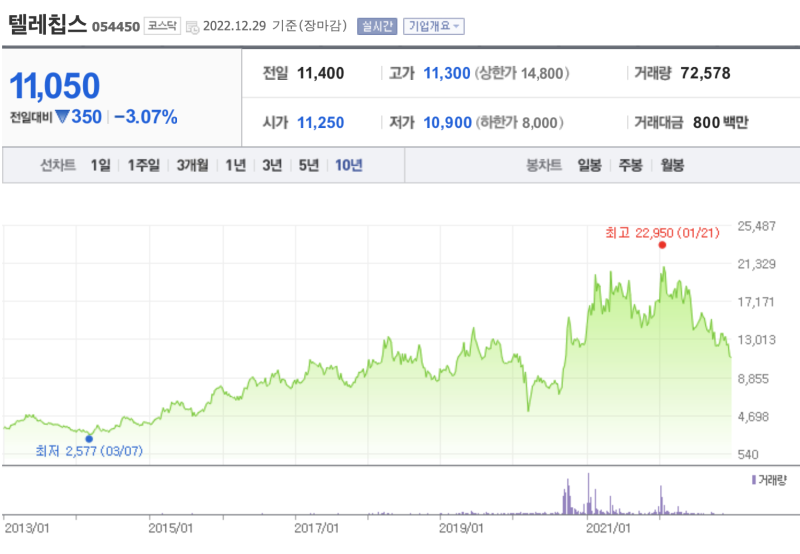The height and width of the screenshot is (554, 800).
Task: Click the blue 최저 low-point marker
Action: (x=89, y=439)
